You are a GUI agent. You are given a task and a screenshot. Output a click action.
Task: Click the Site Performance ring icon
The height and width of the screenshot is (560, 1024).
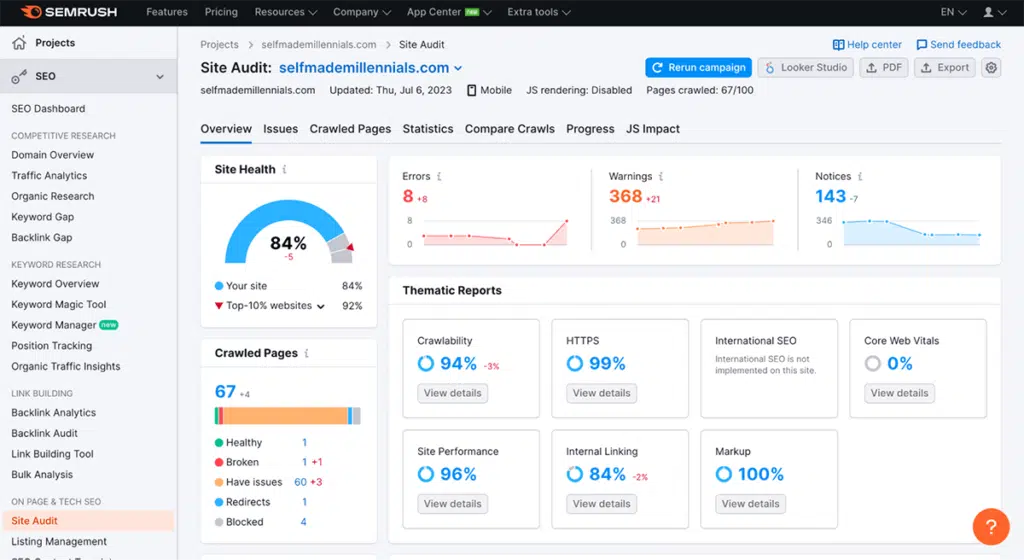coord(425,474)
